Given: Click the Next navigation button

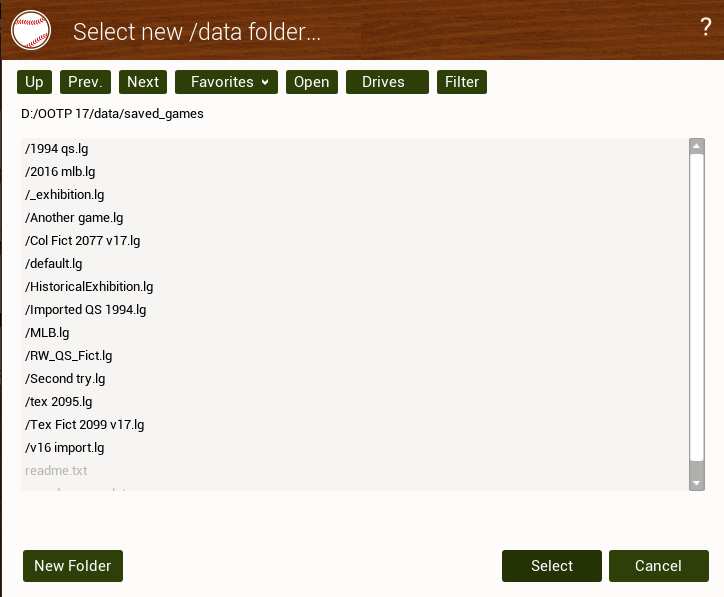Looking at the screenshot, I should (143, 82).
